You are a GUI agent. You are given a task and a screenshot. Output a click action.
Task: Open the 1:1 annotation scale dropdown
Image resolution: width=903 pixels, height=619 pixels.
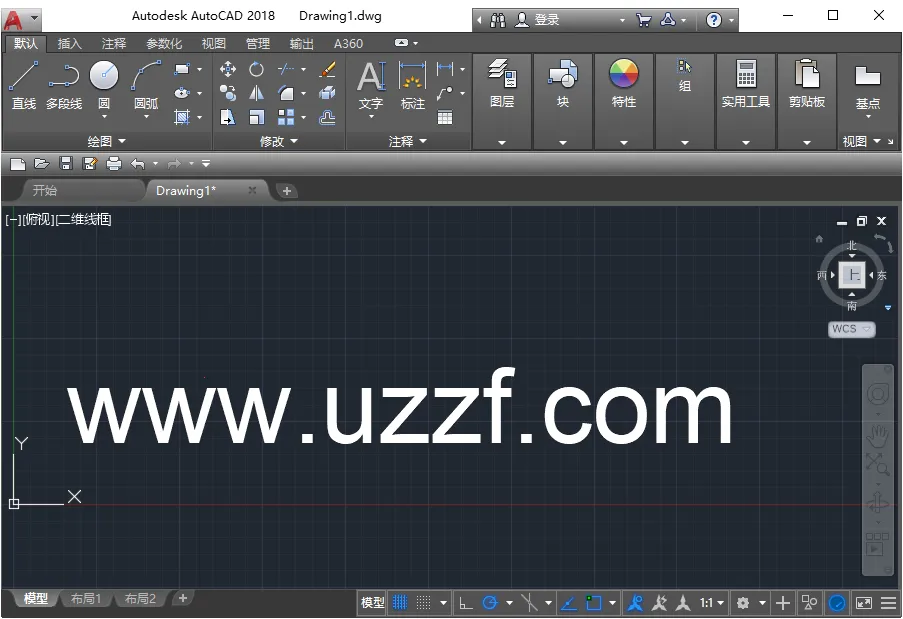[712, 603]
